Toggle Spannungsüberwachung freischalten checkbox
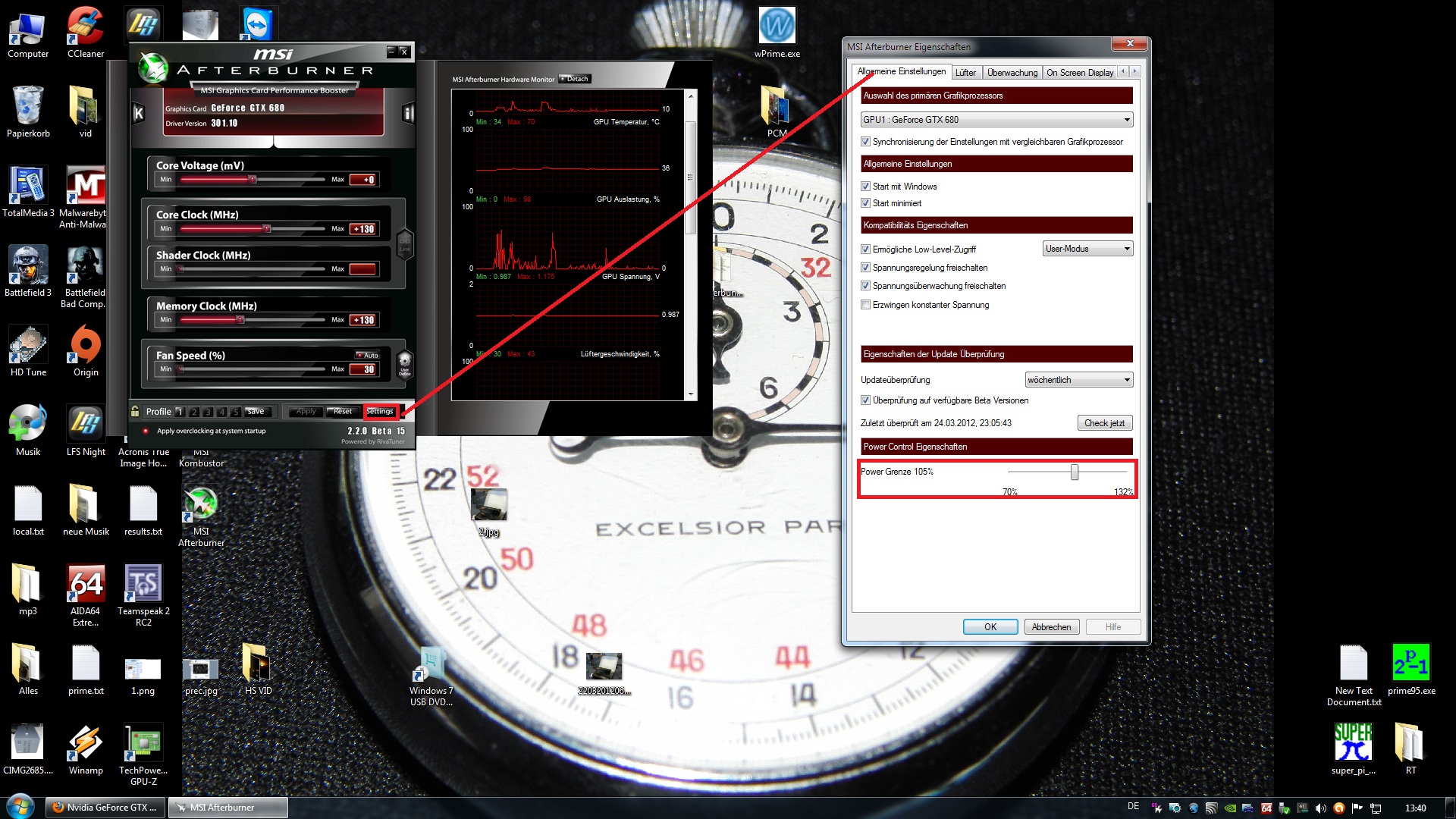1456x819 pixels. (x=865, y=286)
